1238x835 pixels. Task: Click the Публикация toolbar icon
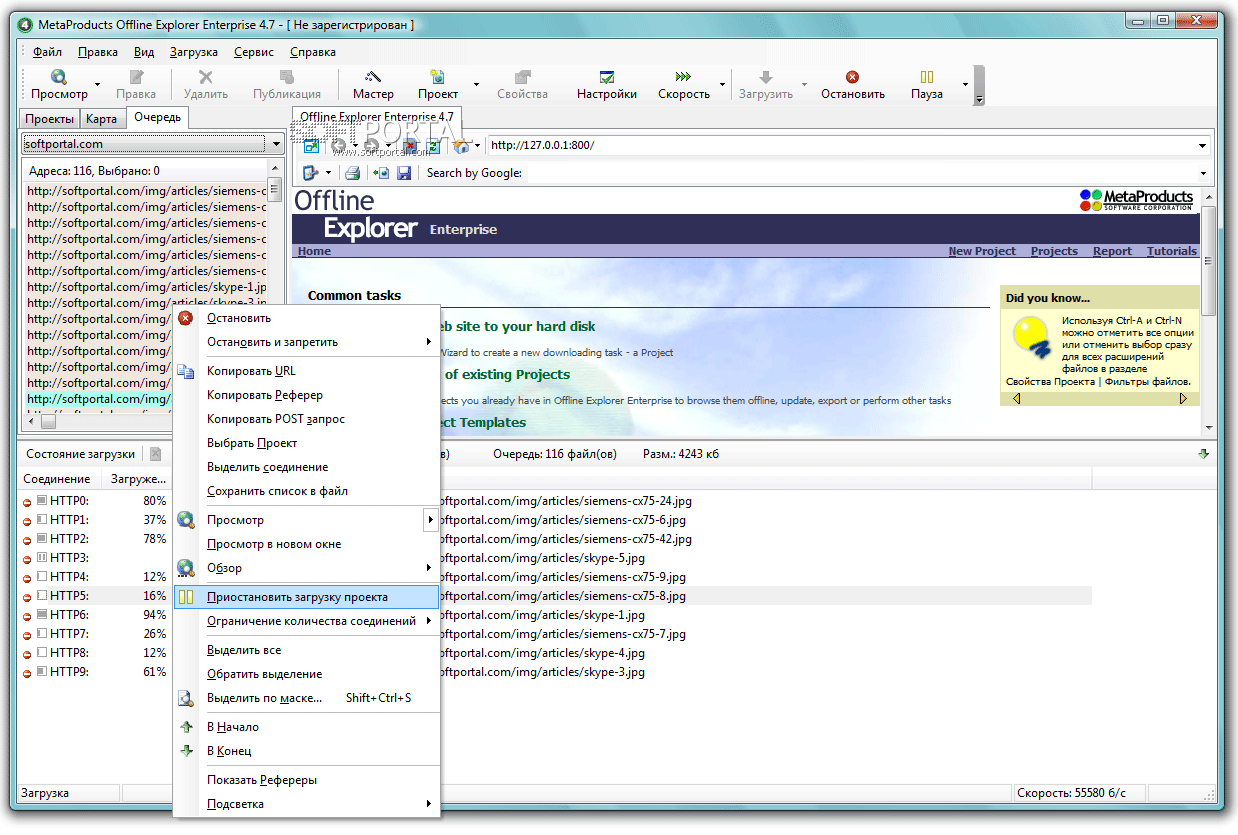(287, 77)
